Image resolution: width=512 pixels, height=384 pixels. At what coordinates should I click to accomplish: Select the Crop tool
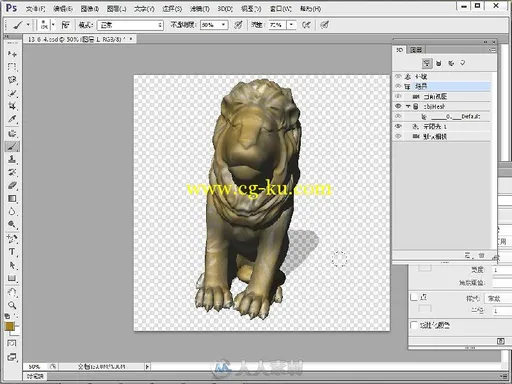click(x=12, y=106)
